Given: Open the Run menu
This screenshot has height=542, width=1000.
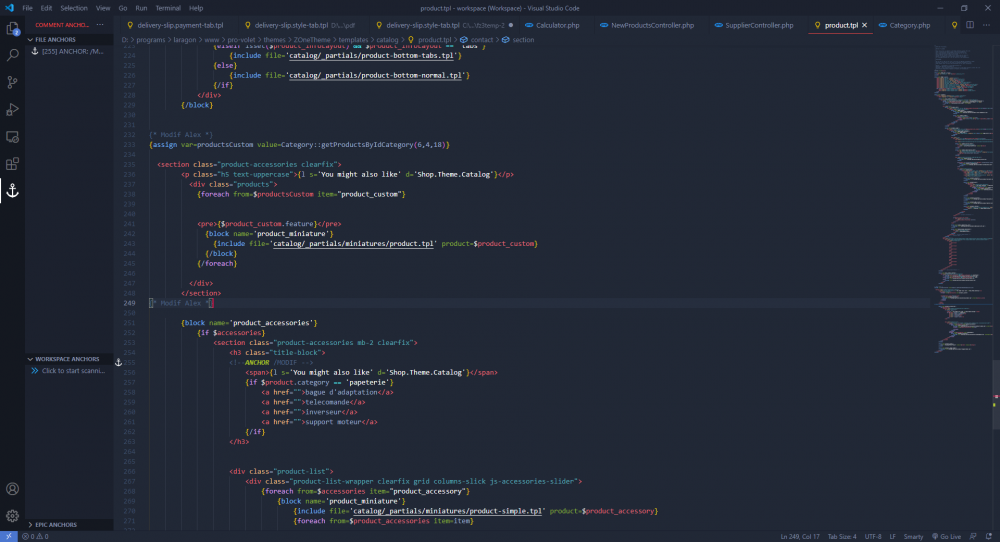Looking at the screenshot, I should coord(141,8).
